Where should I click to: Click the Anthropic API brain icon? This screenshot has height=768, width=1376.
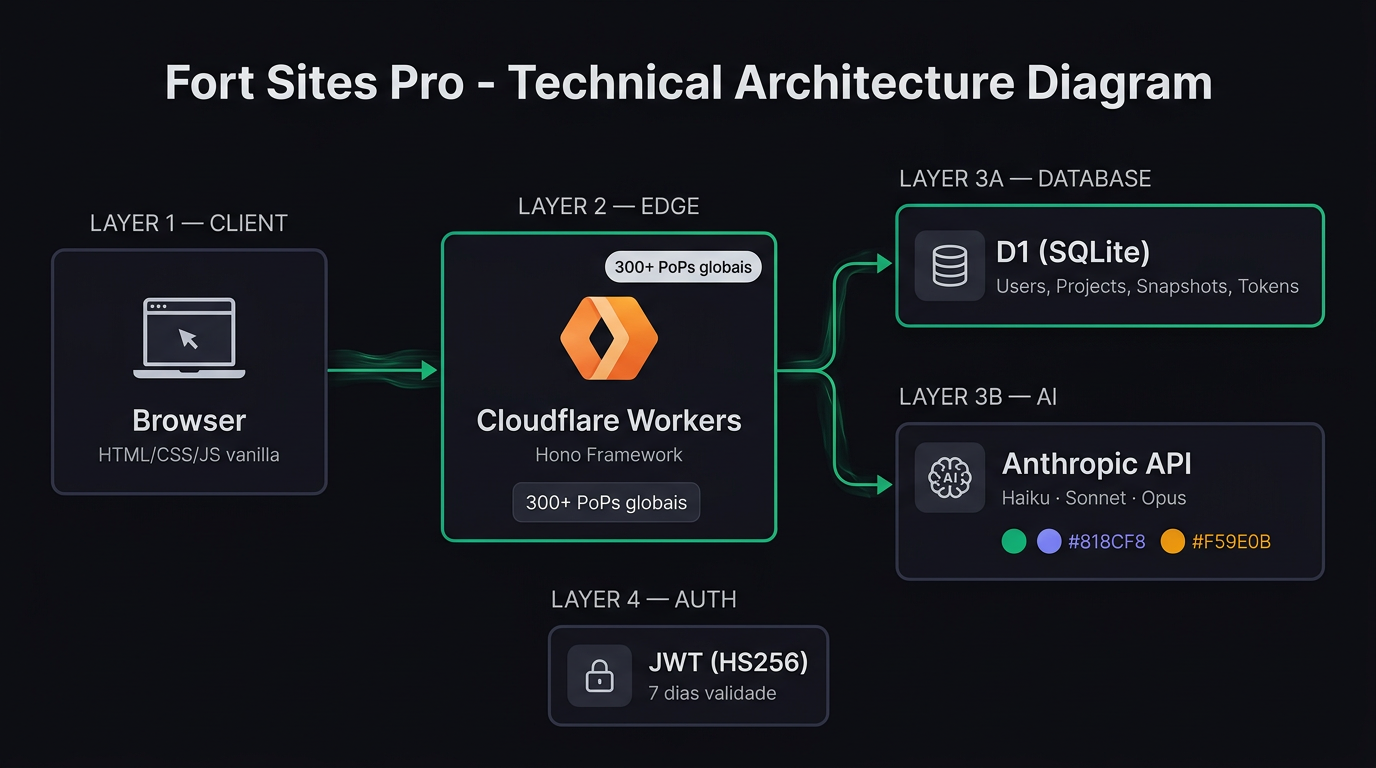(x=950, y=478)
